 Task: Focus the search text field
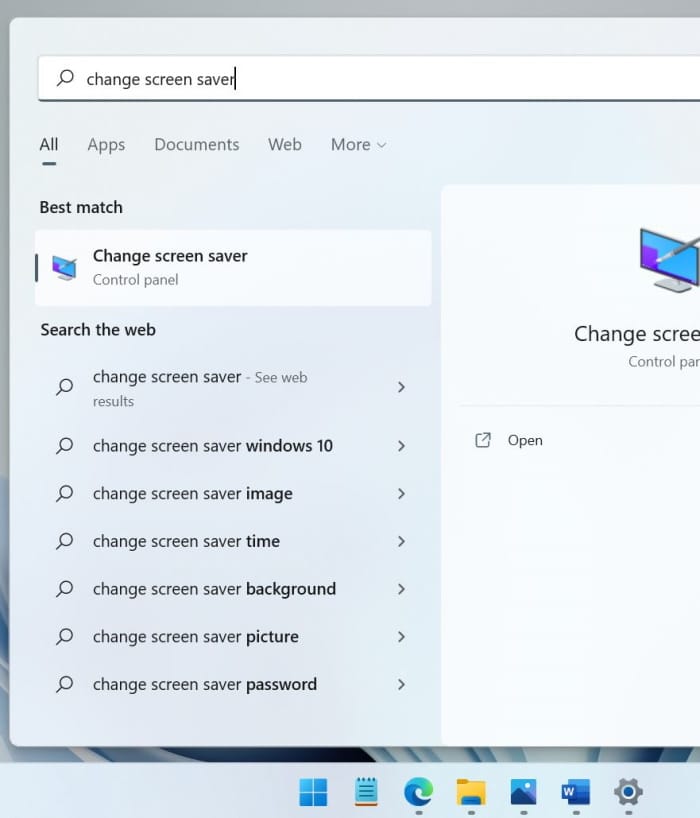369,78
